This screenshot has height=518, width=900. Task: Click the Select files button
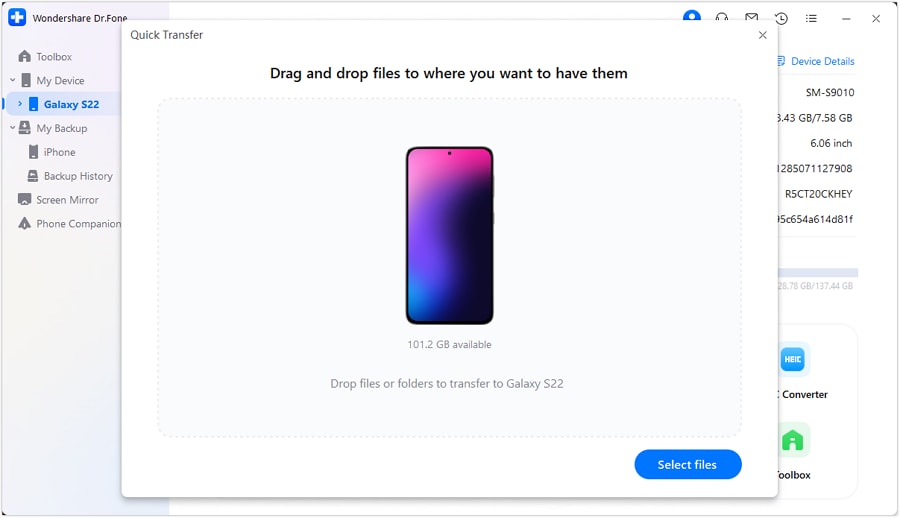click(x=688, y=465)
